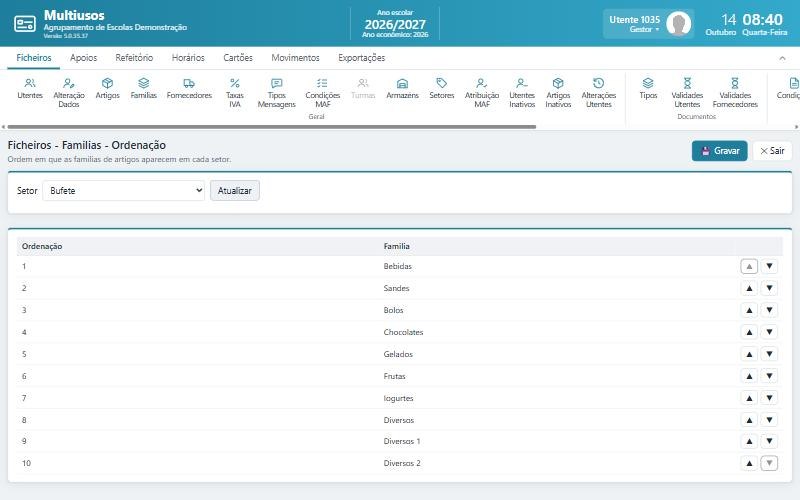Move Frutas family up
This screenshot has height=500, width=800.
point(749,376)
